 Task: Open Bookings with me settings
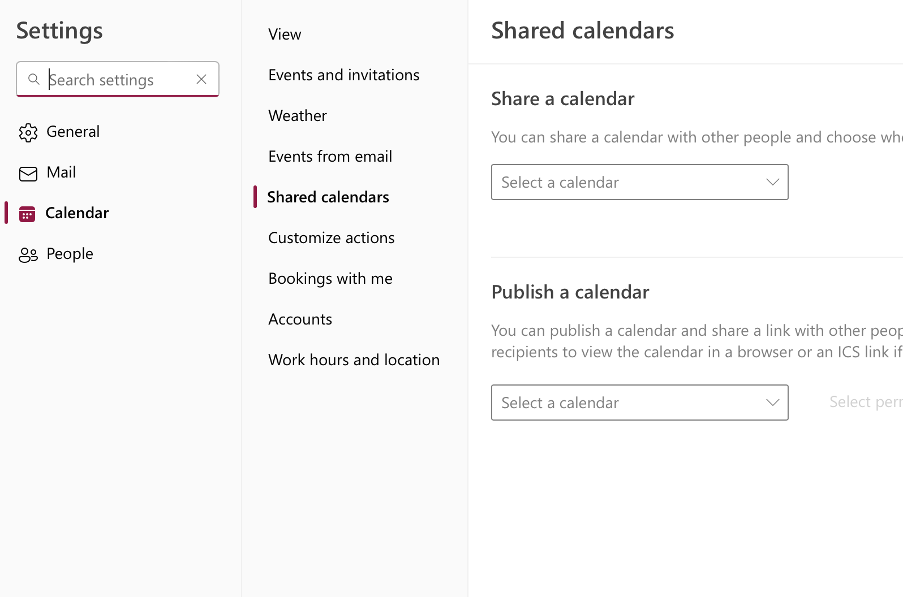(x=330, y=279)
